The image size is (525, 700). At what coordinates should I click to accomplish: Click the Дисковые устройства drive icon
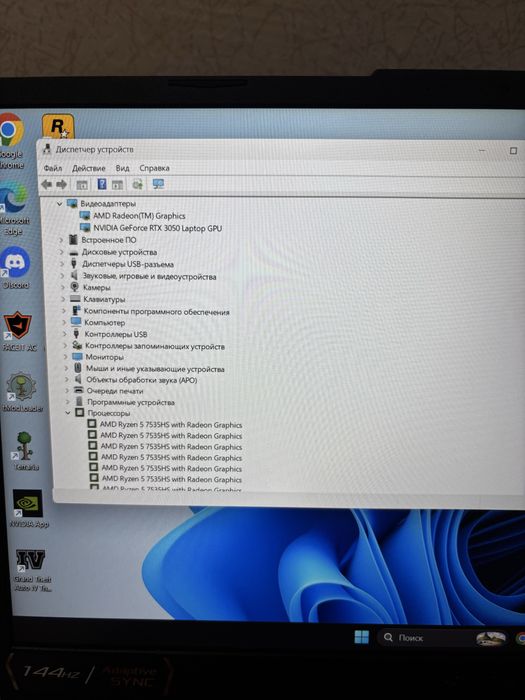click(74, 252)
